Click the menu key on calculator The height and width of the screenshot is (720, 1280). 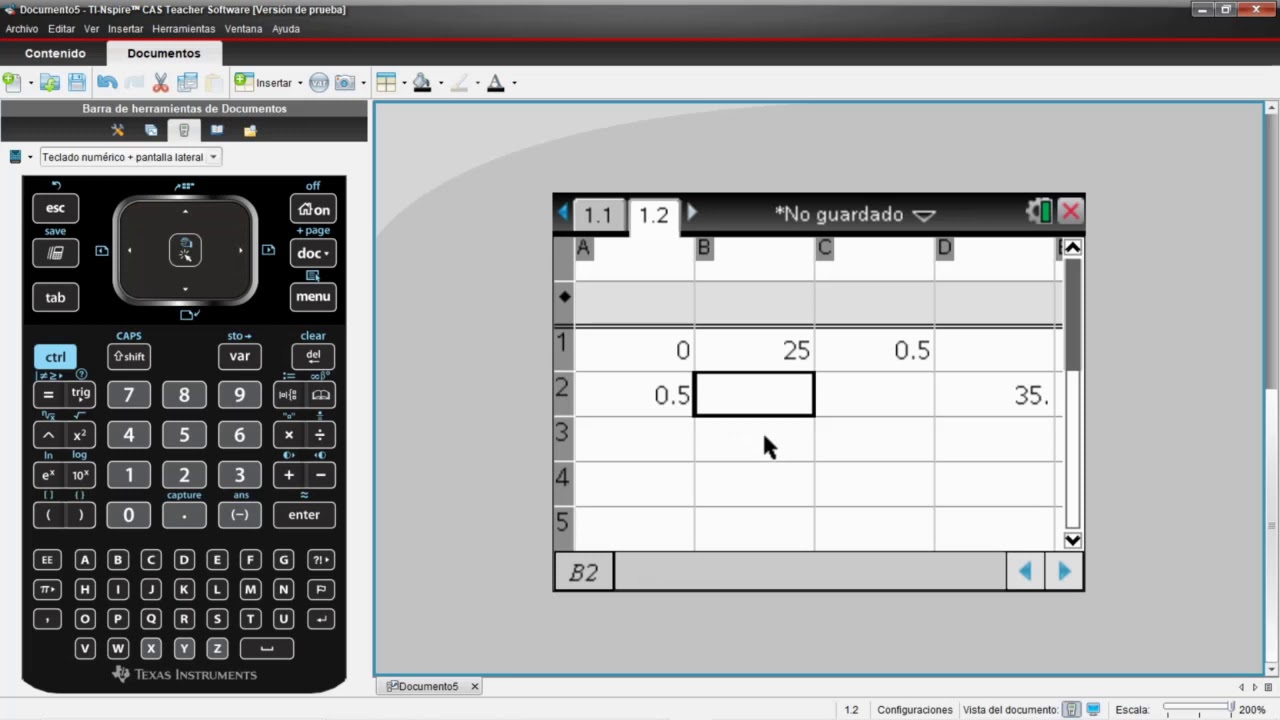[x=313, y=296]
